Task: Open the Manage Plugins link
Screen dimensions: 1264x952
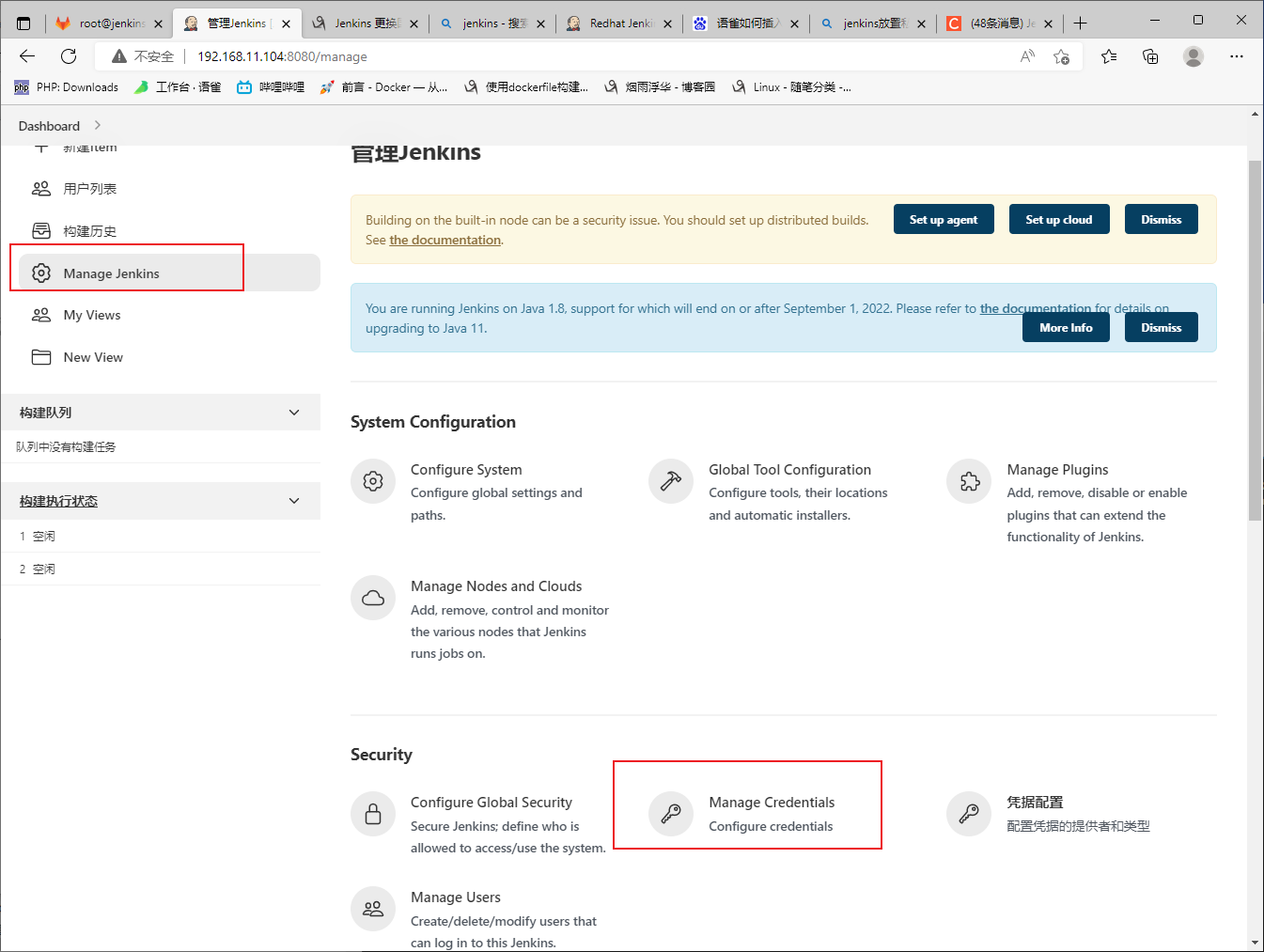Action: (x=1057, y=469)
